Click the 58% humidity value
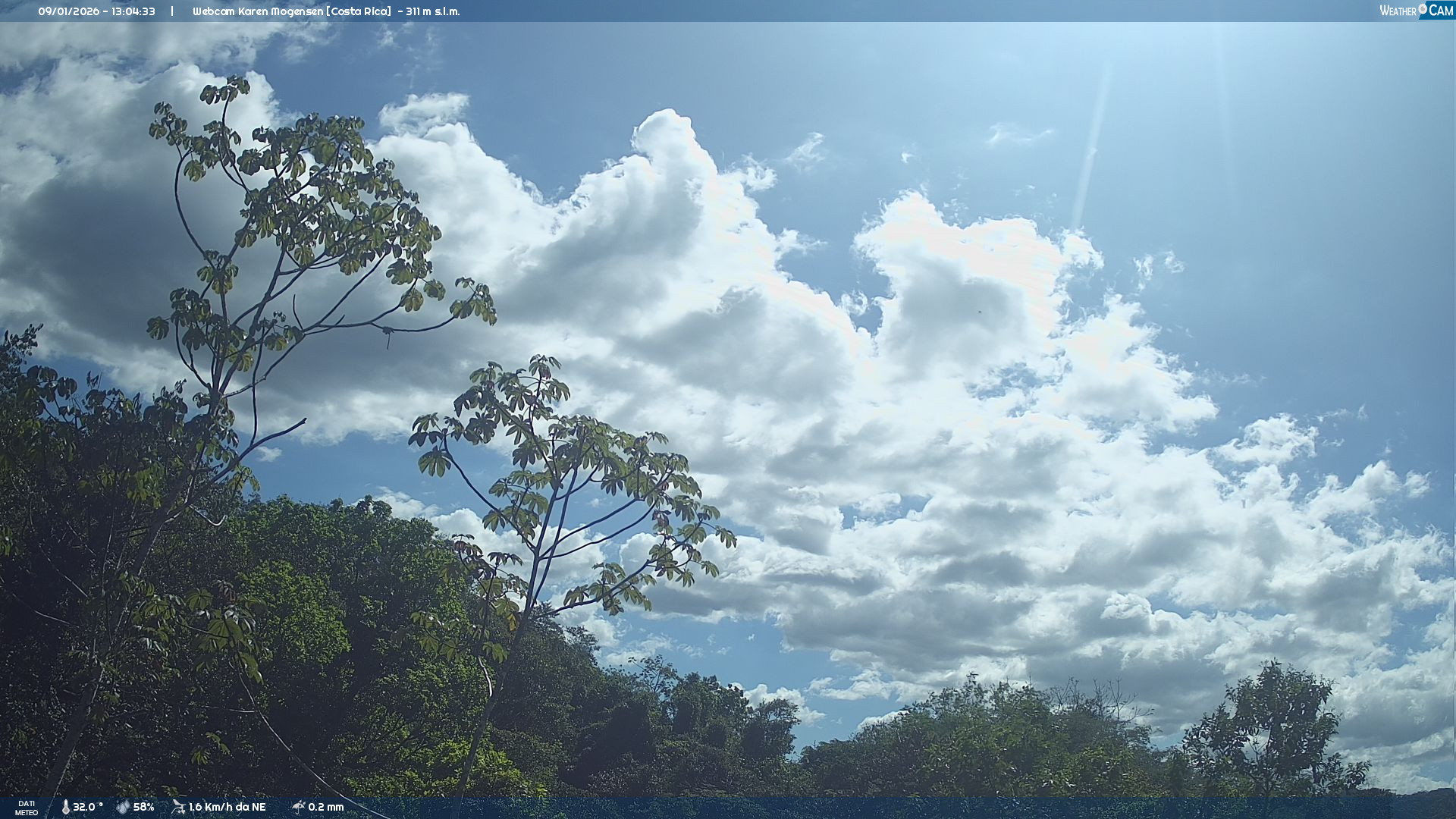 pos(143,807)
